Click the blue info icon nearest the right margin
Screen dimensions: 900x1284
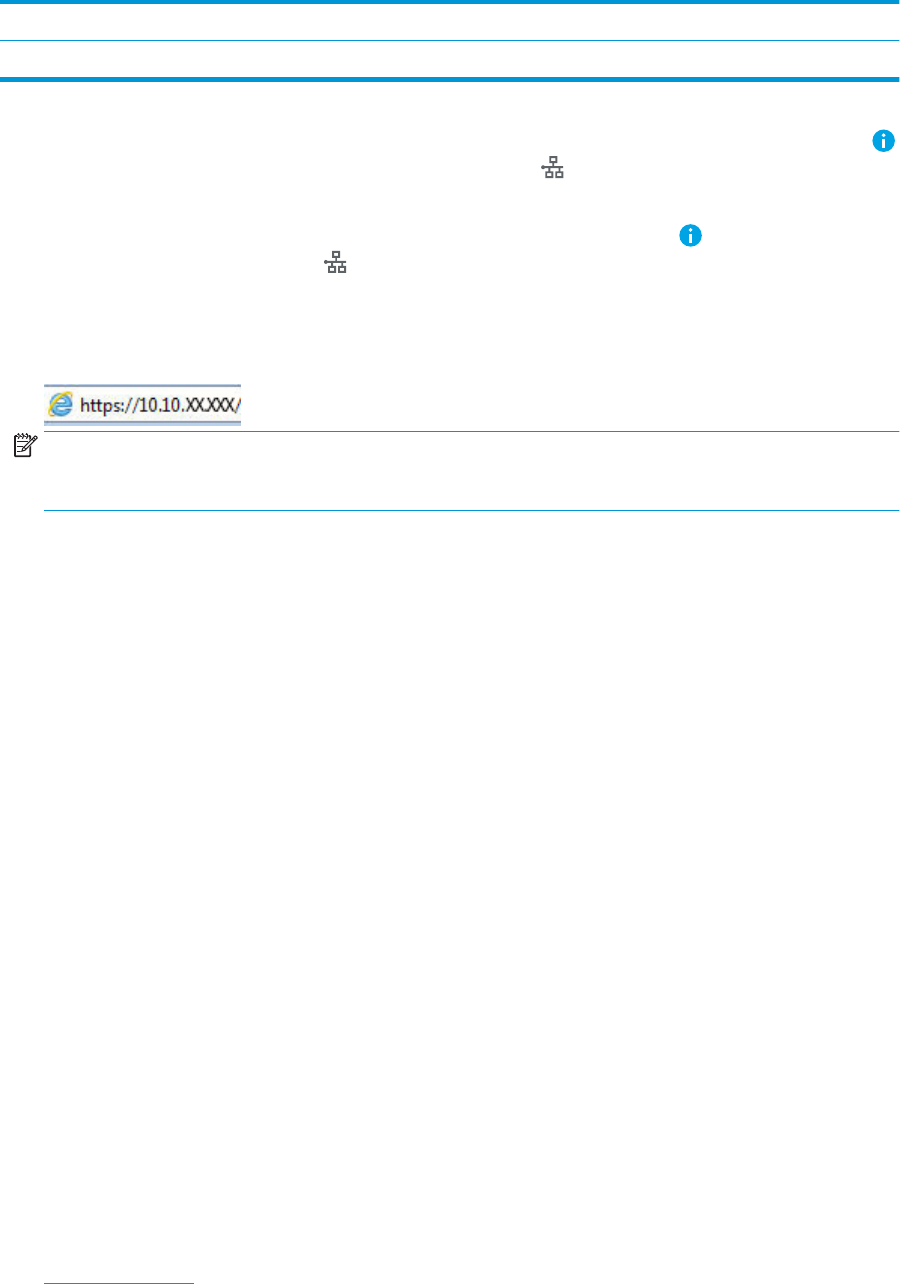pos(884,141)
